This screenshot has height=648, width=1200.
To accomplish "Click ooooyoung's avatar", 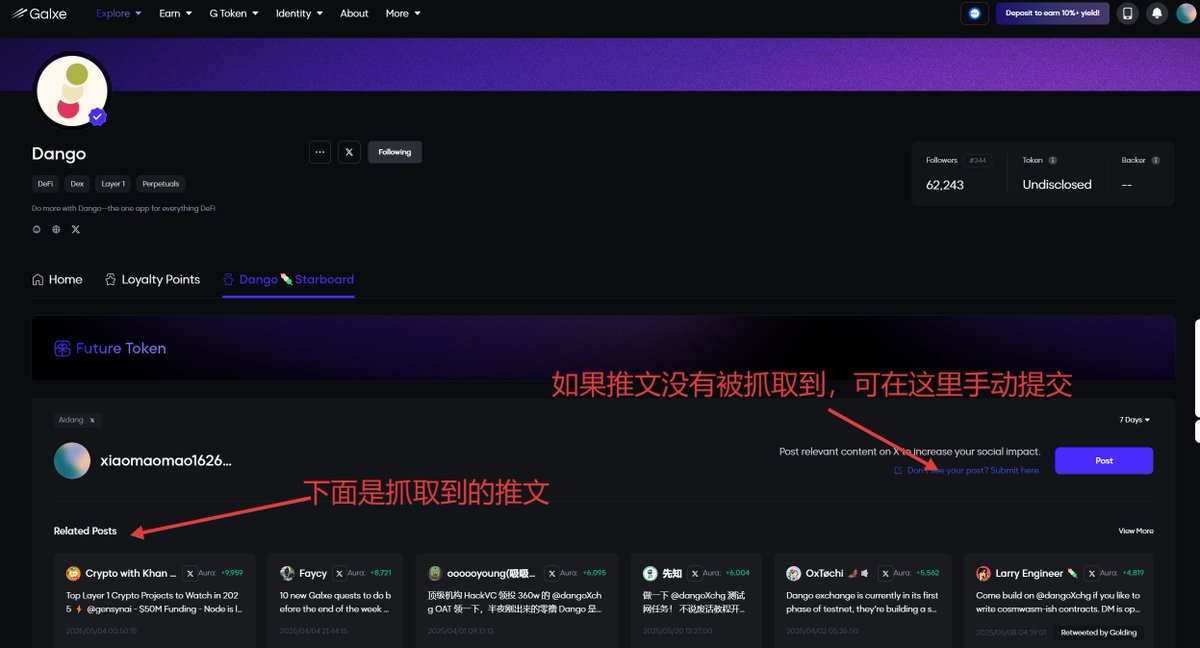I will coord(435,574).
